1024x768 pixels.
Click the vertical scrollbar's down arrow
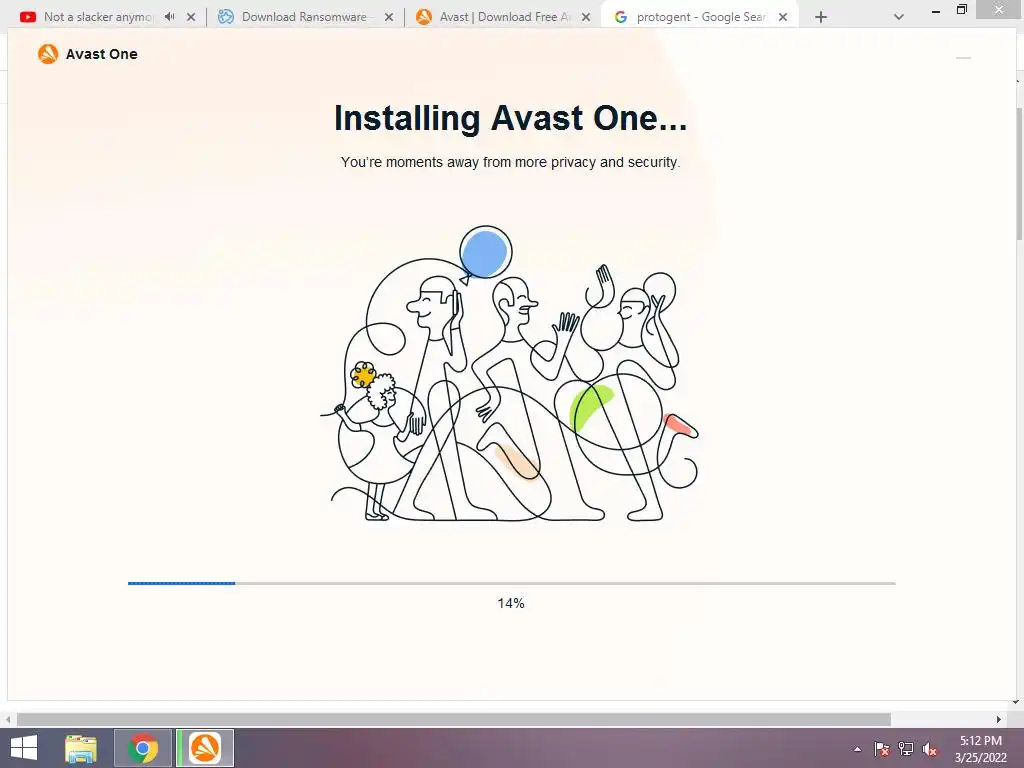pos(1016,702)
